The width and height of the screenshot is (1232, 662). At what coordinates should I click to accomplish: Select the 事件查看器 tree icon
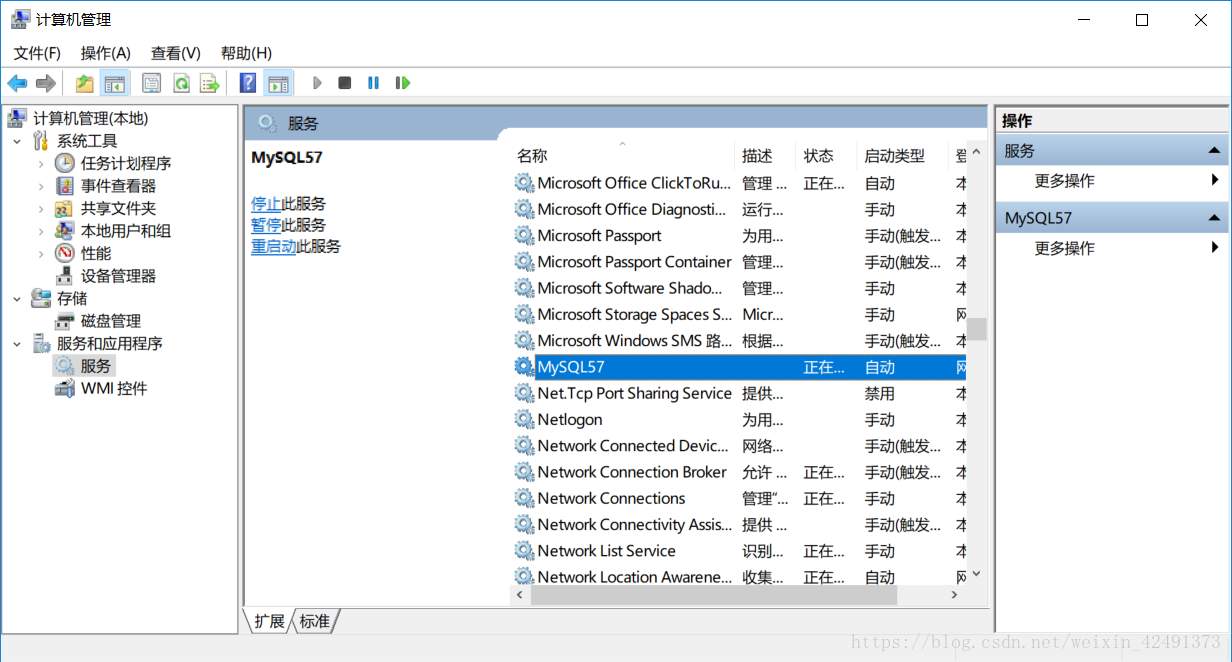(x=64, y=186)
